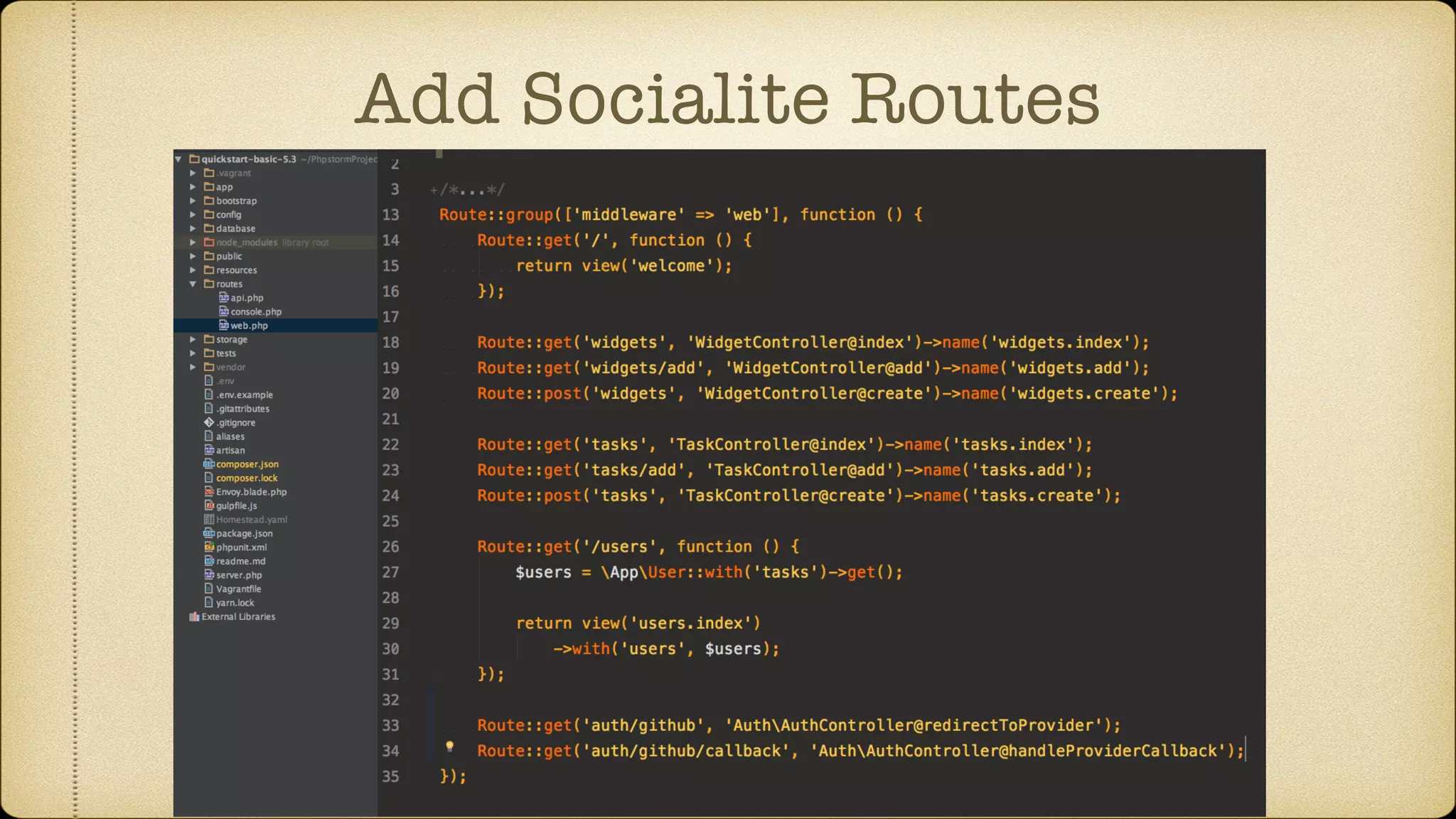1456x819 pixels.
Task: Expand the bootstrap folder arrow
Action: [193, 200]
